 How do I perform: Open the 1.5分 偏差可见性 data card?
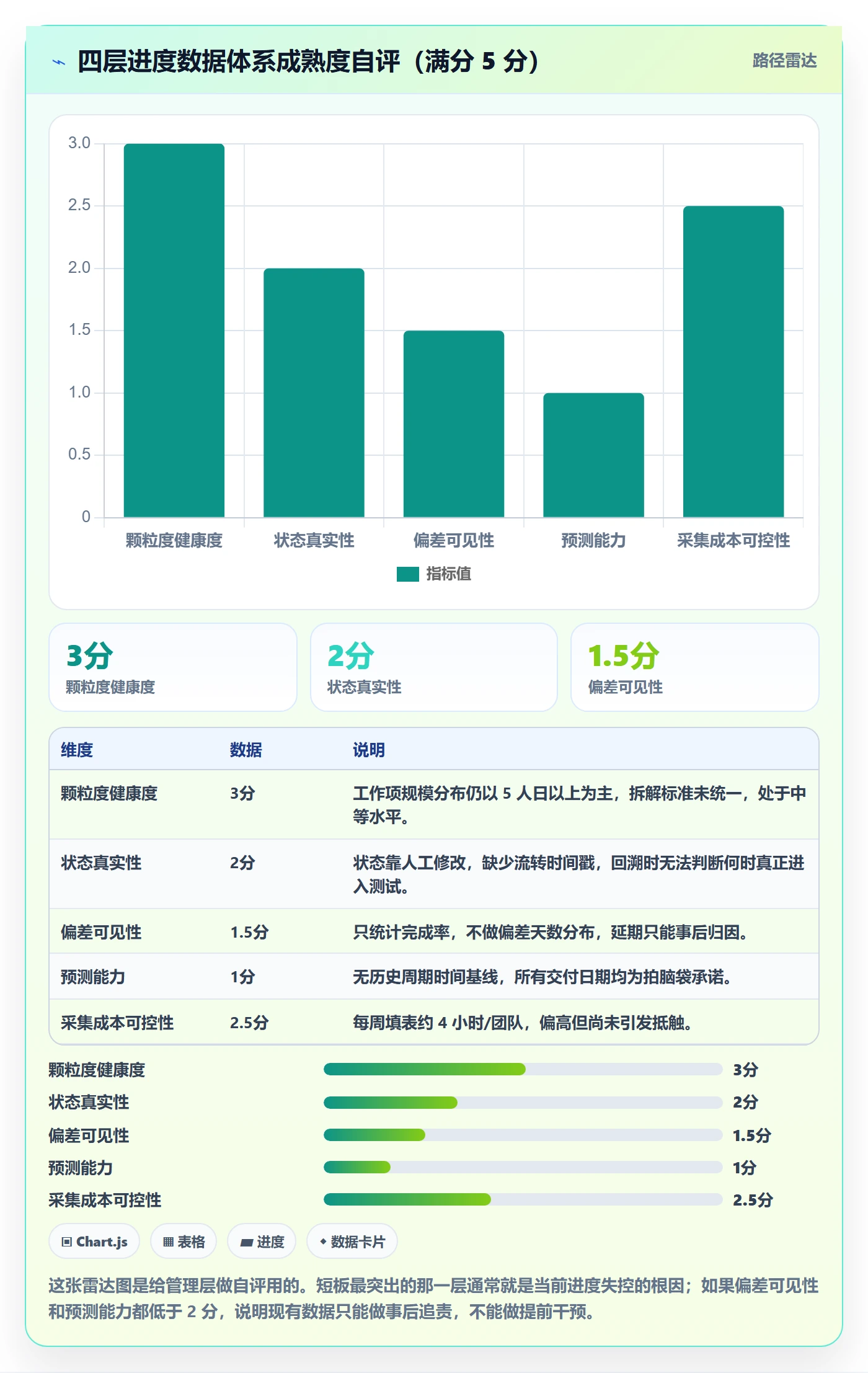[x=695, y=667]
